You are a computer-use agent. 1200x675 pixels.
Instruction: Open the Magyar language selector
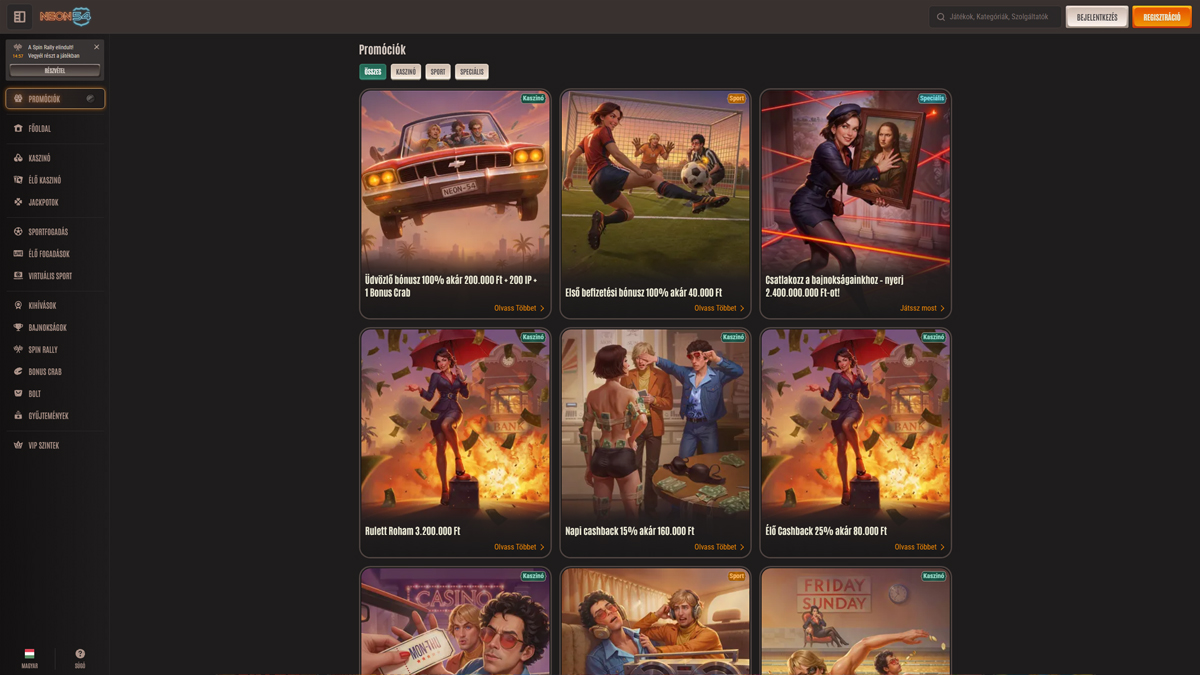pos(29,658)
